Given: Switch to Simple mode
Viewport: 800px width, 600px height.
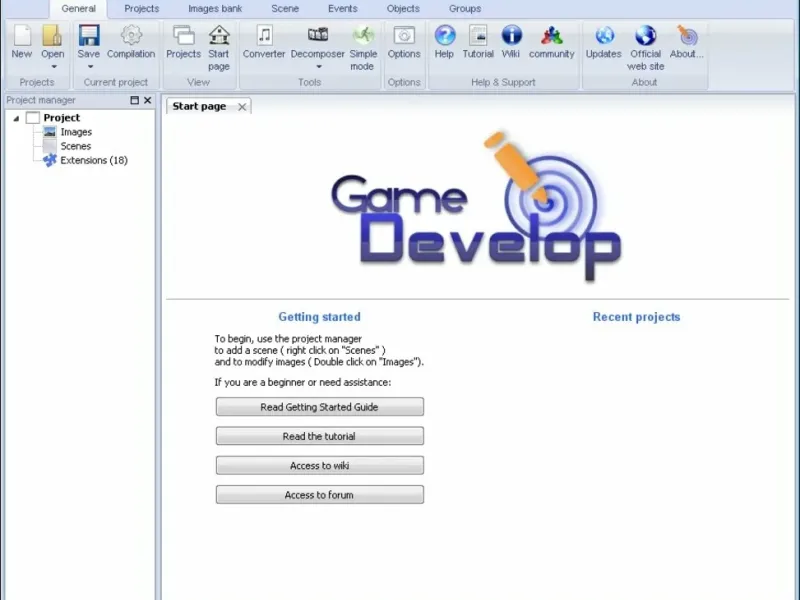Looking at the screenshot, I should coord(363,48).
